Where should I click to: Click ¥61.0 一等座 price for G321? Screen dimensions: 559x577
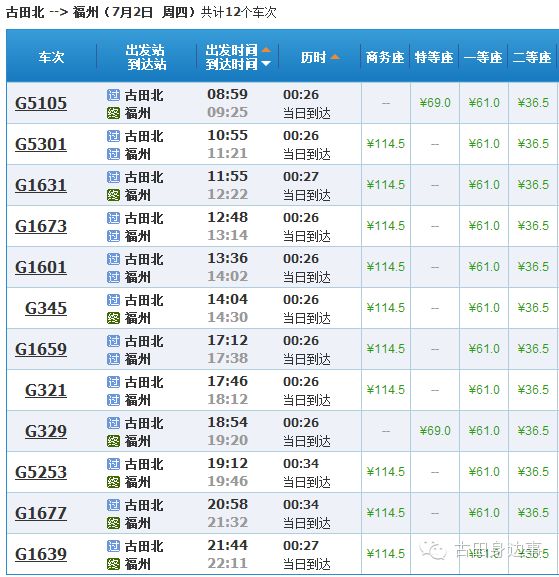(x=484, y=390)
